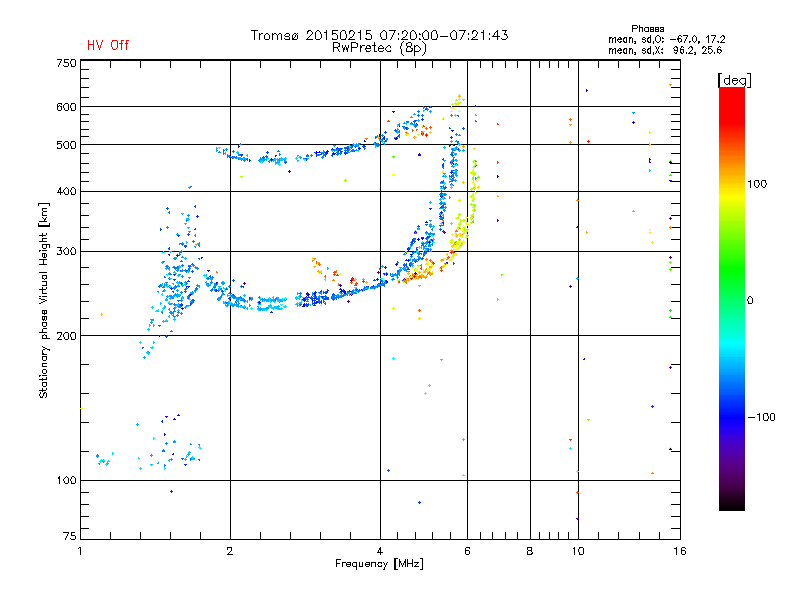
Task: Select the title "Tromsø 20150215 07:20:00-07:21:43"
Action: point(379,35)
